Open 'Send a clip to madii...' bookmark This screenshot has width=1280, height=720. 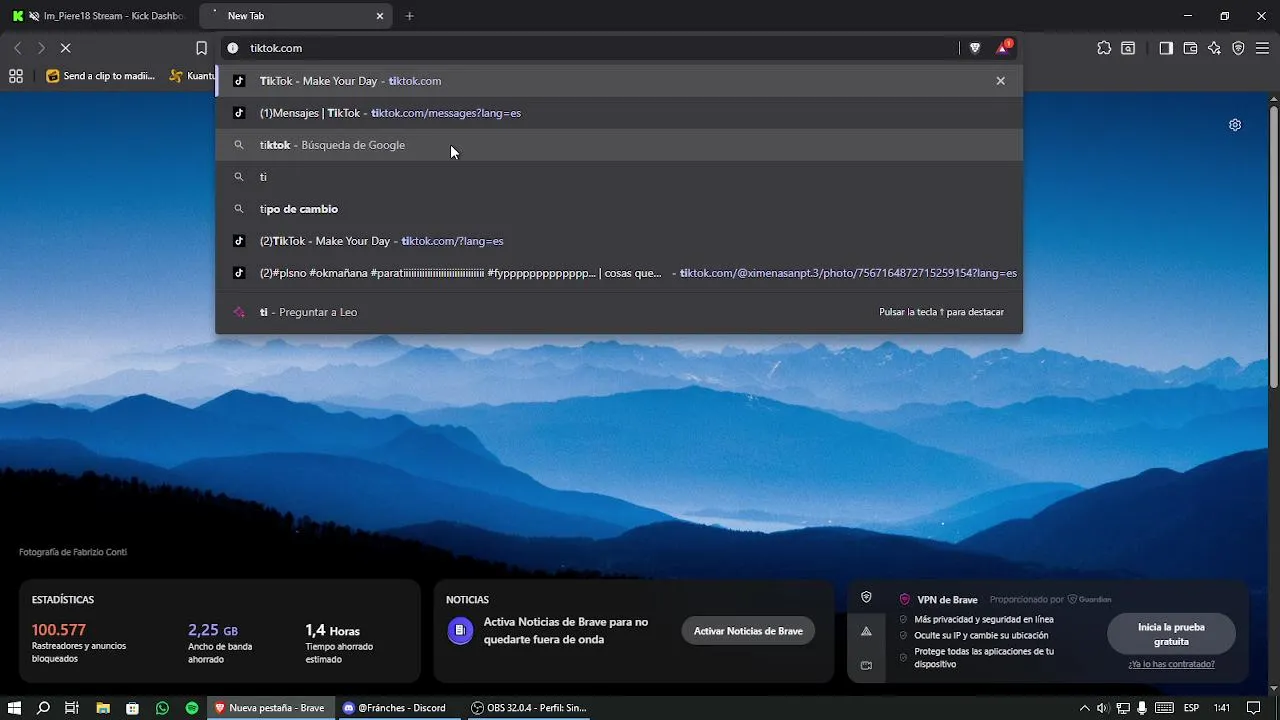click(100, 76)
